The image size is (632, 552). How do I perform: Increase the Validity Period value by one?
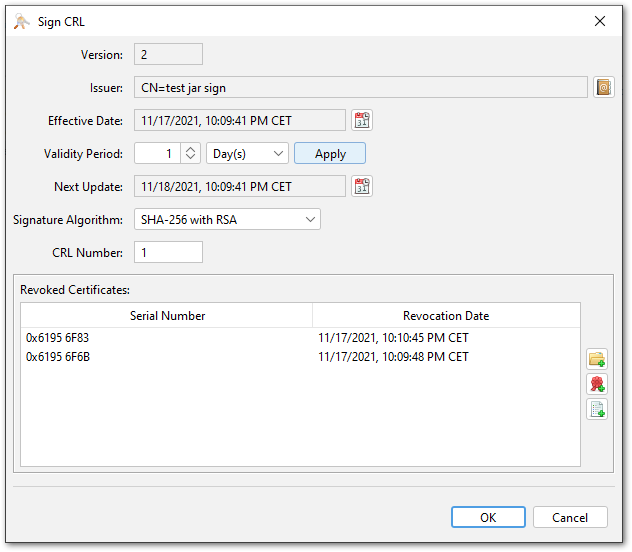[192, 149]
